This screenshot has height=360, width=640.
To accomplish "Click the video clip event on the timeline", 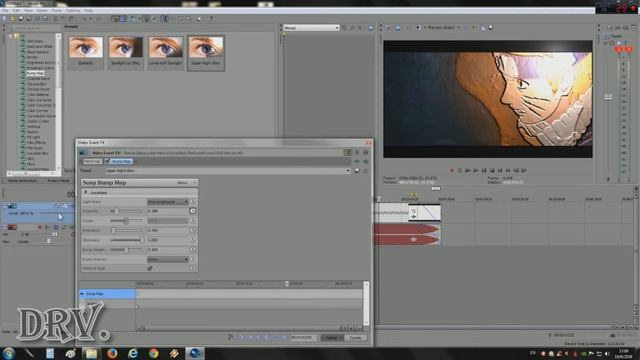I will 407,212.
